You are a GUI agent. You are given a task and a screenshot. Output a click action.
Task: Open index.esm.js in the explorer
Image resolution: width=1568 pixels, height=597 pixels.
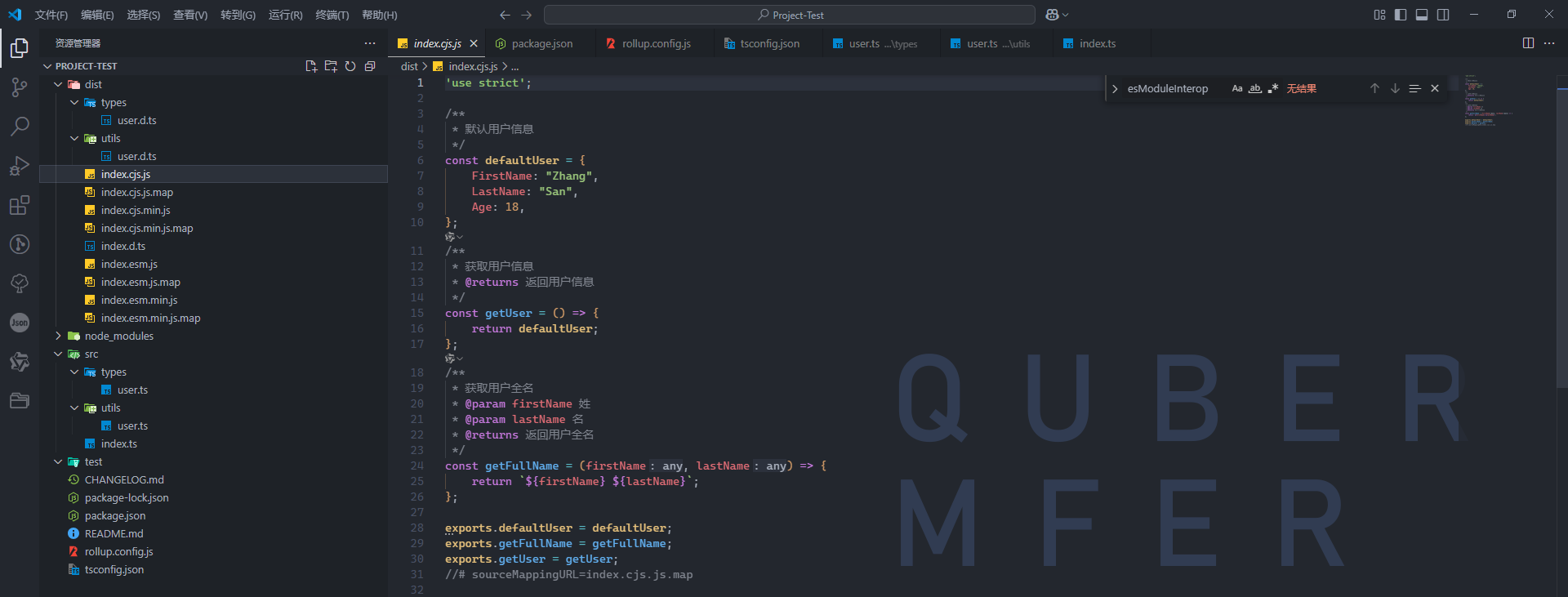click(x=213, y=264)
